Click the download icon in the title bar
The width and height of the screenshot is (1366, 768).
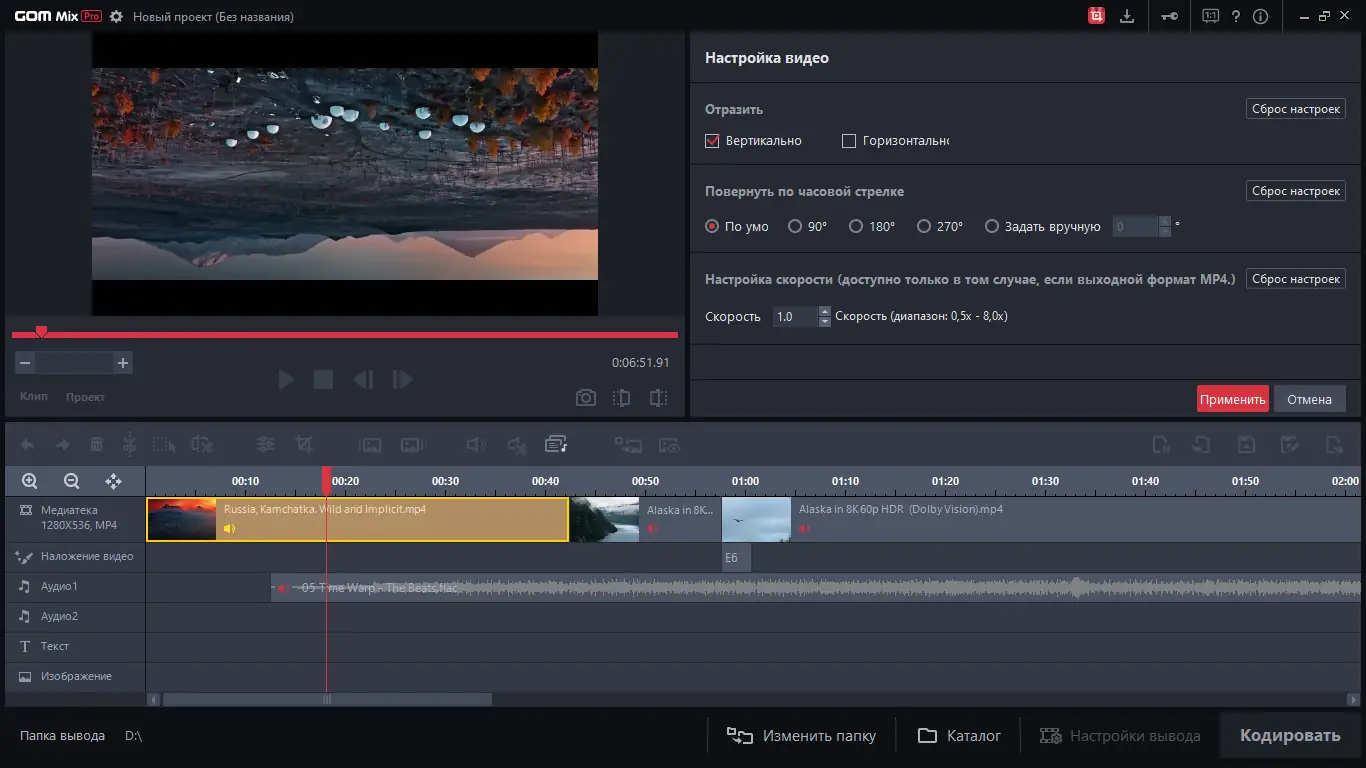click(x=1127, y=16)
